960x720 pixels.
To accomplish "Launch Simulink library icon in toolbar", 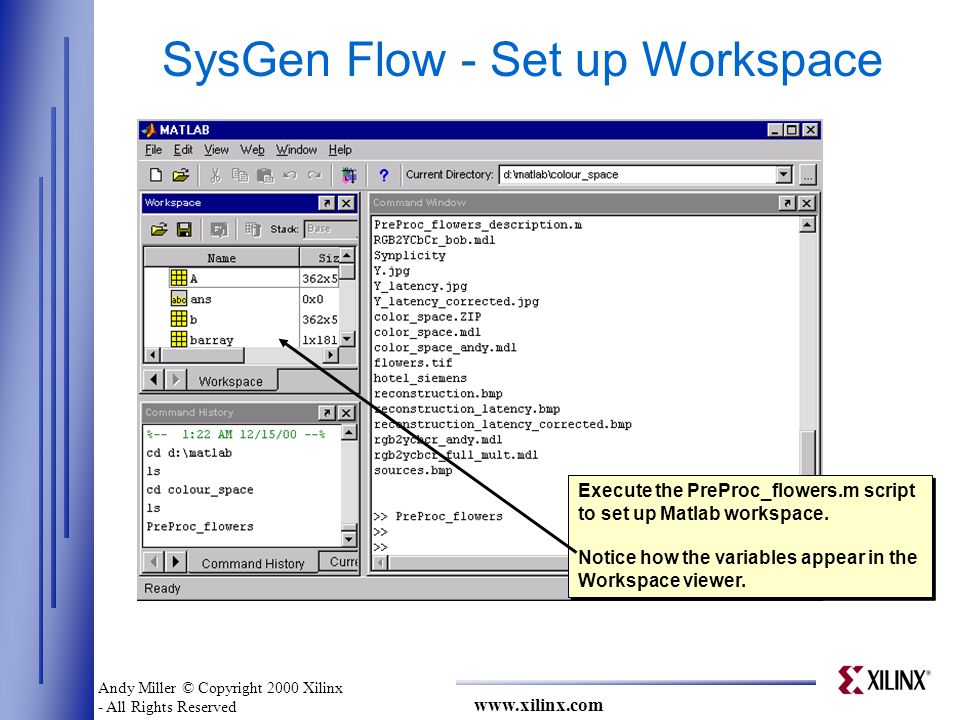I will point(349,175).
